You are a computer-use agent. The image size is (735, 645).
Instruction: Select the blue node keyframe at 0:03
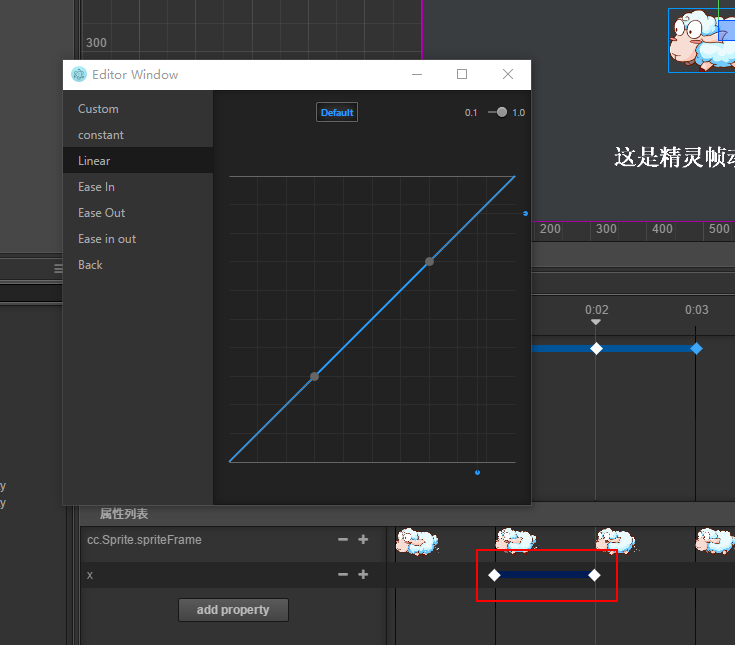pyautogui.click(x=697, y=349)
